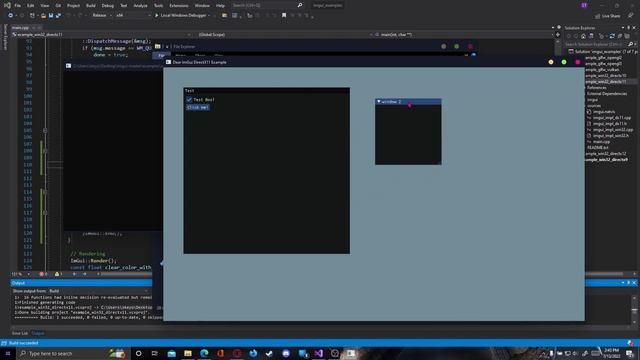Click the Visual Studio Search box
Screen dimensions: 640x360
click(267, 5)
